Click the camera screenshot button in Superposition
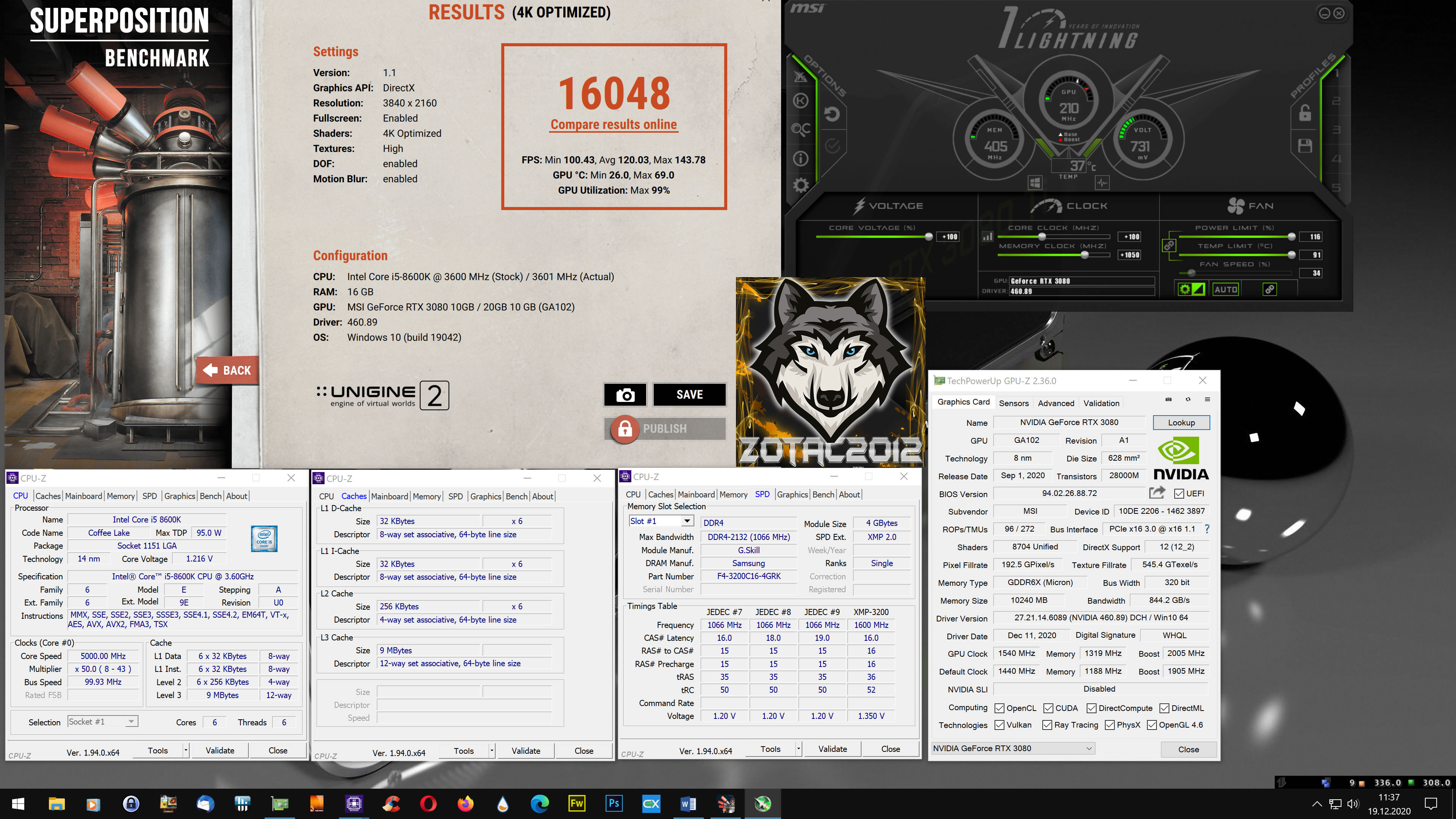 click(x=624, y=394)
